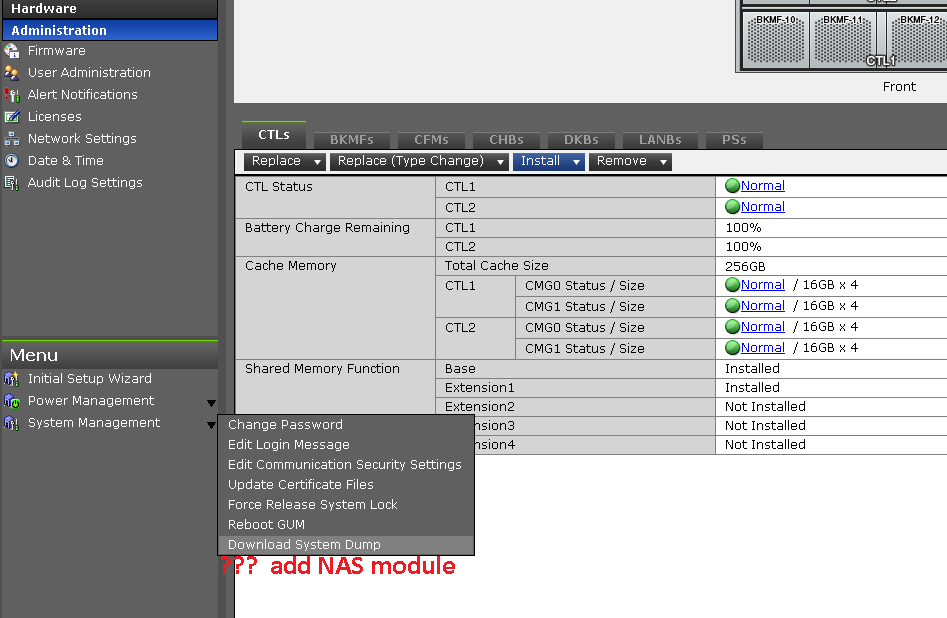This screenshot has height=618, width=947.
Task: Click green icon for CTL1 CMG1 status
Action: pos(732,306)
